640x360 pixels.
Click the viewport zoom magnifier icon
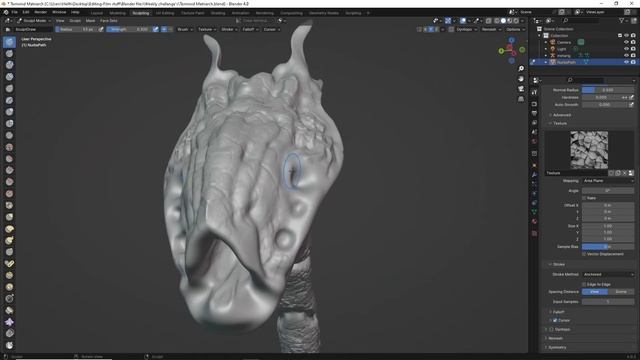coord(521,69)
